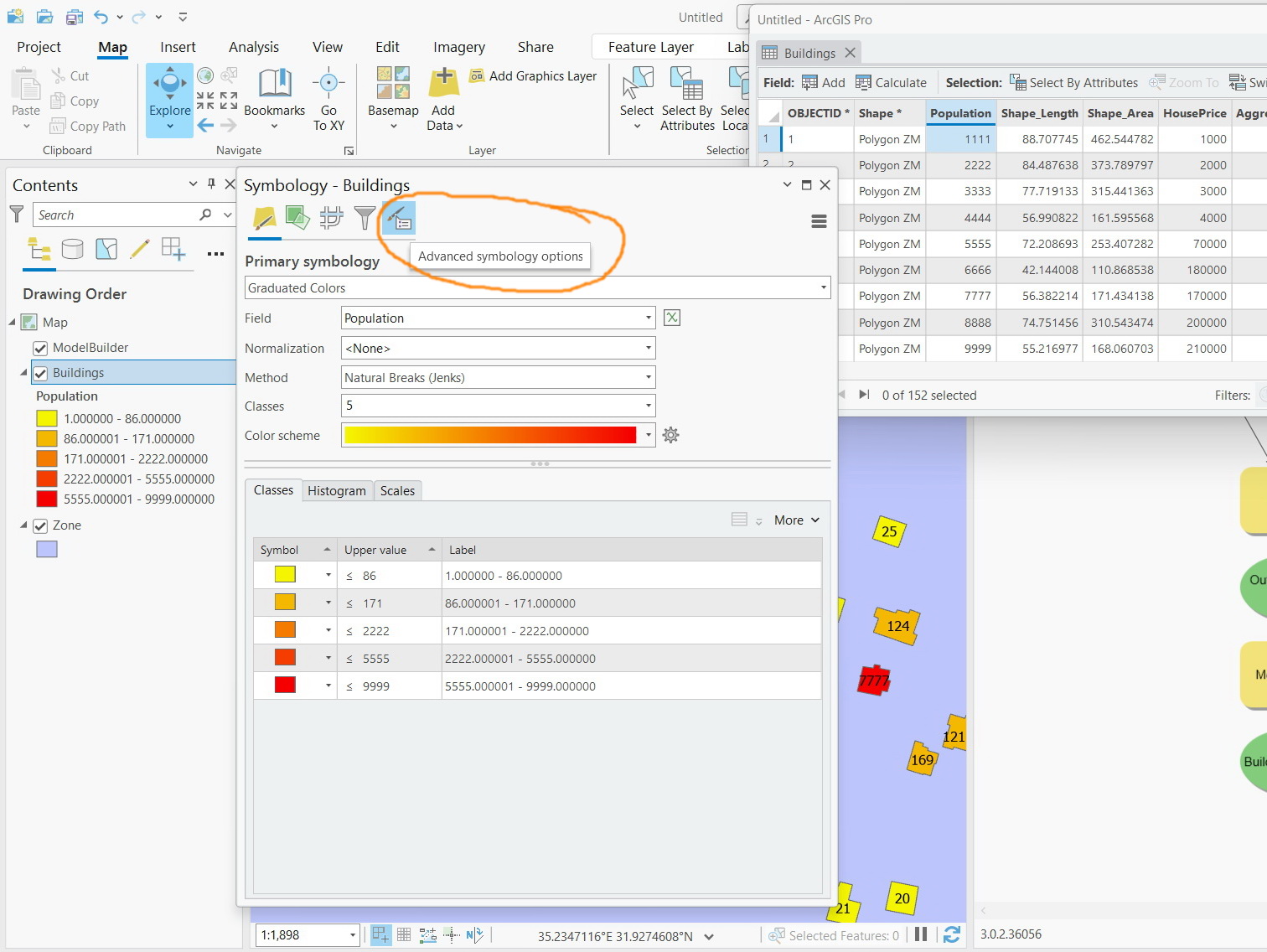Open the Insert ribbon tab
The image size is (1267, 952).
coord(178,47)
